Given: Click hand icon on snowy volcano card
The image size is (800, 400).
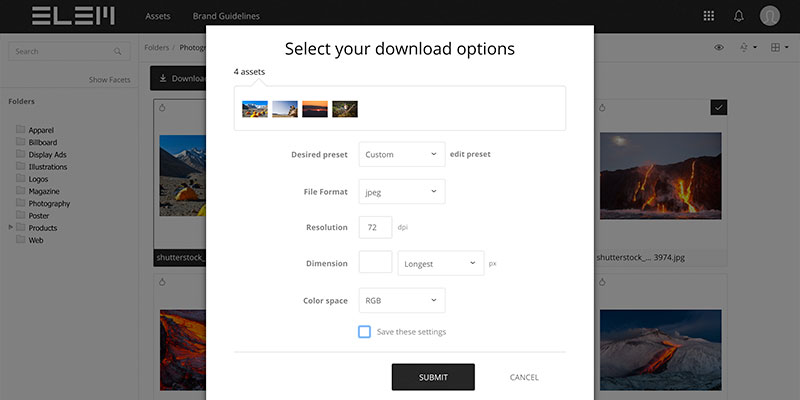Looking at the screenshot, I should click(x=602, y=282).
